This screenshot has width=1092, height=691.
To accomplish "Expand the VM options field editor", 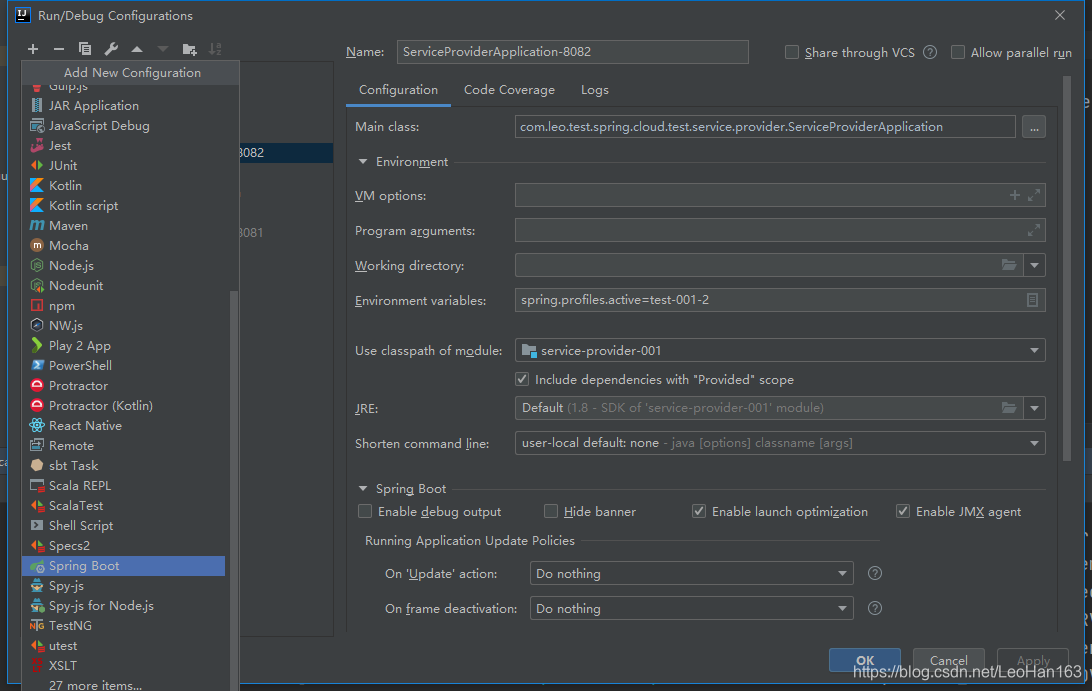I will tap(1034, 196).
